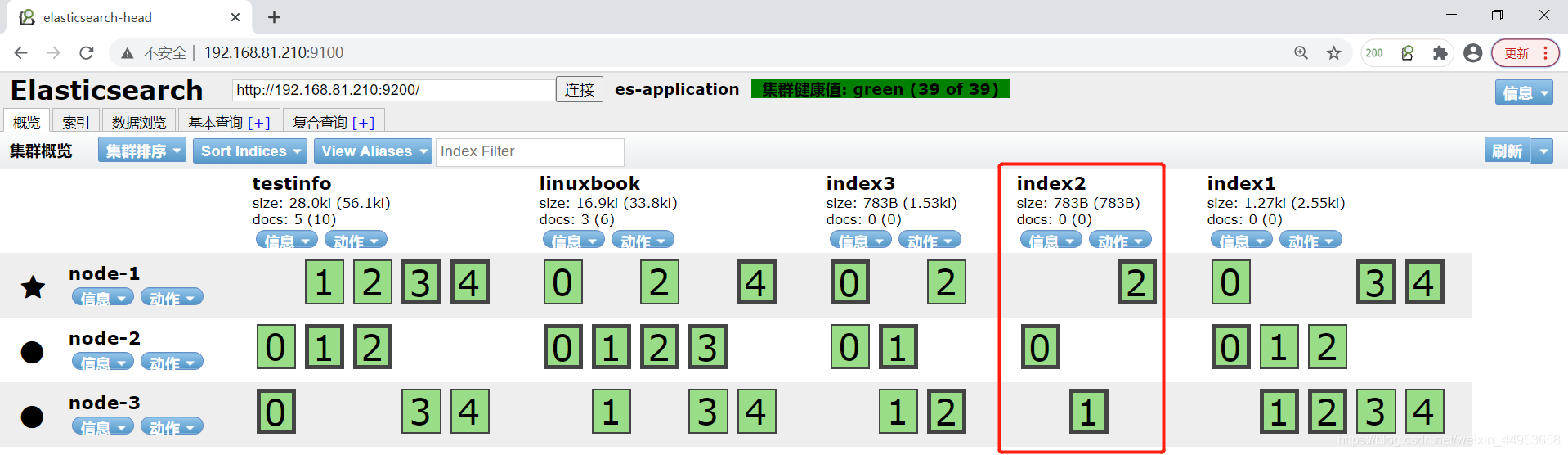Open 信息 dropdown for node-2

(x=103, y=363)
